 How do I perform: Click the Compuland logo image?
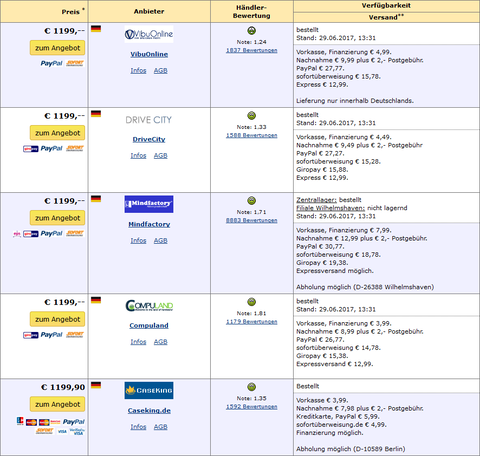(149, 306)
